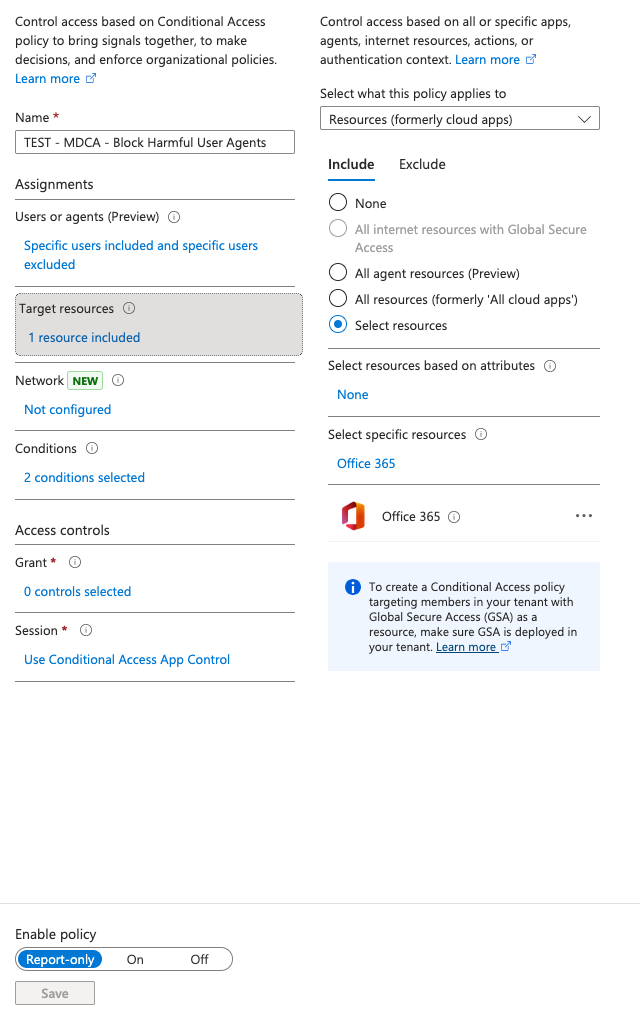Switch to the Exclude tab

[422, 165]
